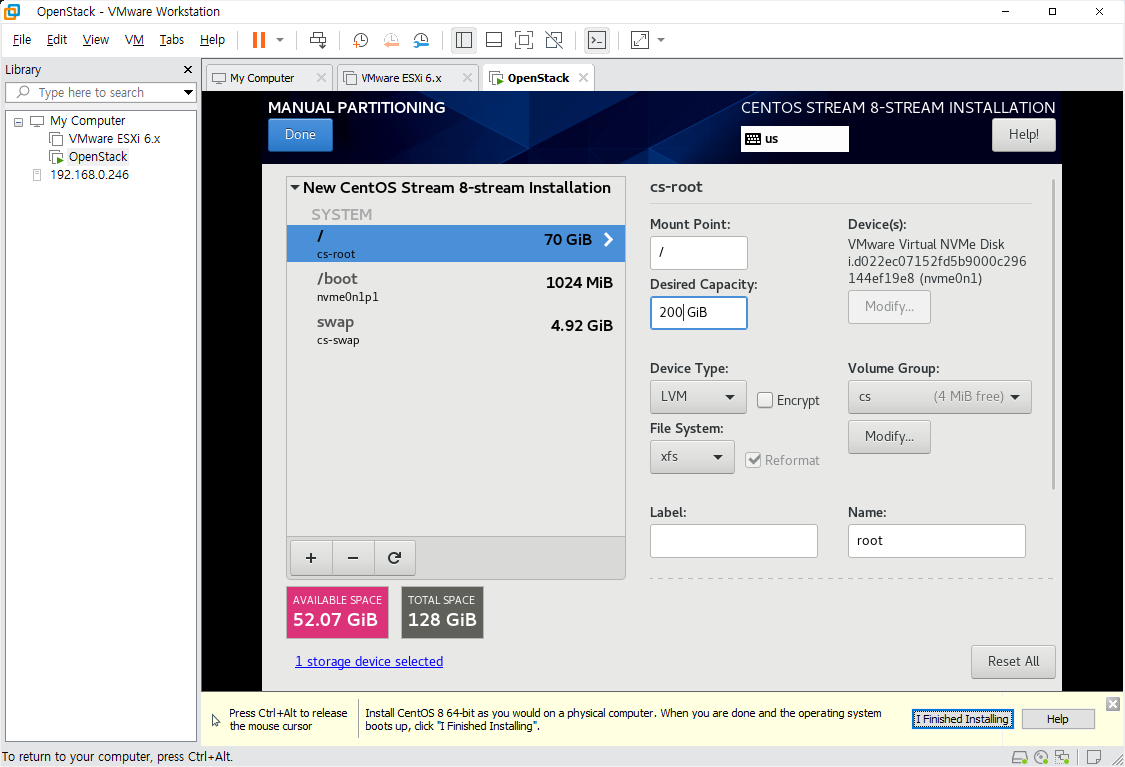1125x767 pixels.
Task: Click the Mount Point input field
Action: 698,253
